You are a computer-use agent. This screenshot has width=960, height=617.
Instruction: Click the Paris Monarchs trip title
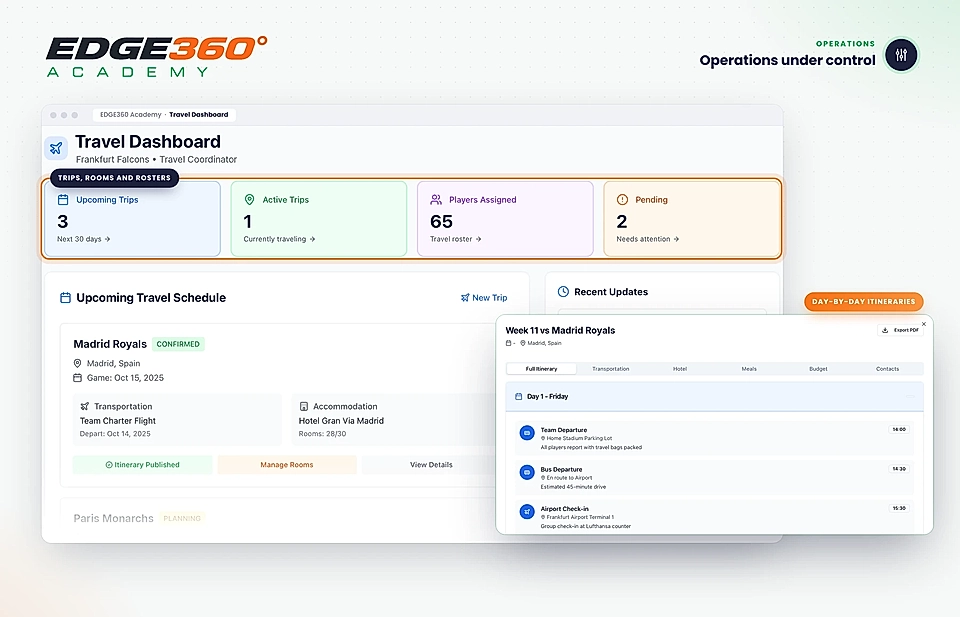click(113, 518)
